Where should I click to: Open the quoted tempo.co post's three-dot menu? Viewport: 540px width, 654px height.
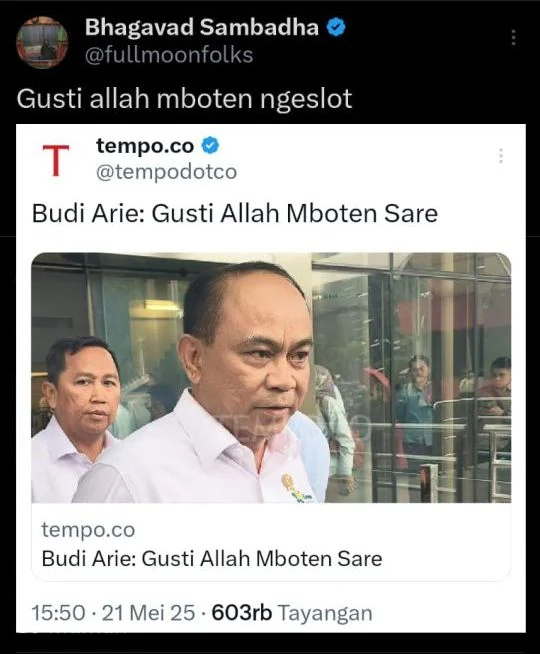click(501, 156)
